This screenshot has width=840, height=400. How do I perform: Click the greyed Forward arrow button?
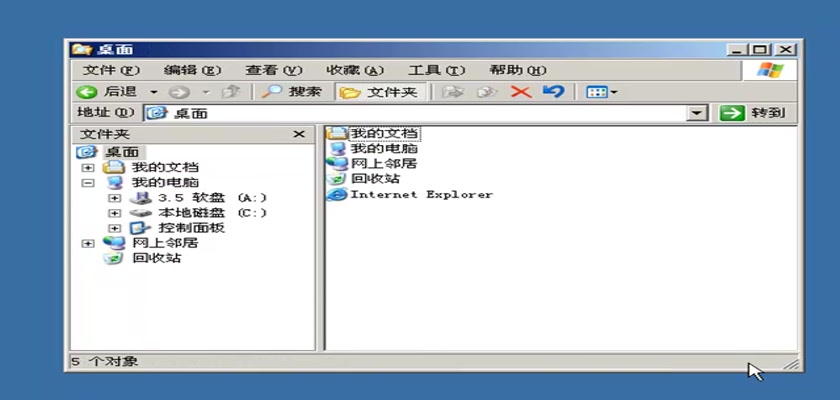point(179,92)
